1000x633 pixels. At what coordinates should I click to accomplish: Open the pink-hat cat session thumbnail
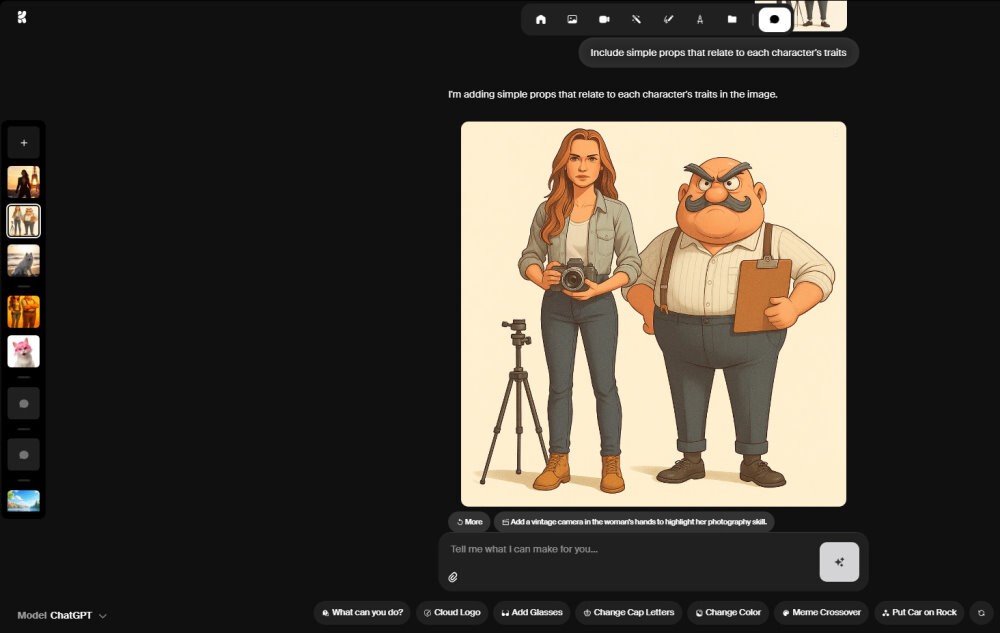coord(24,351)
